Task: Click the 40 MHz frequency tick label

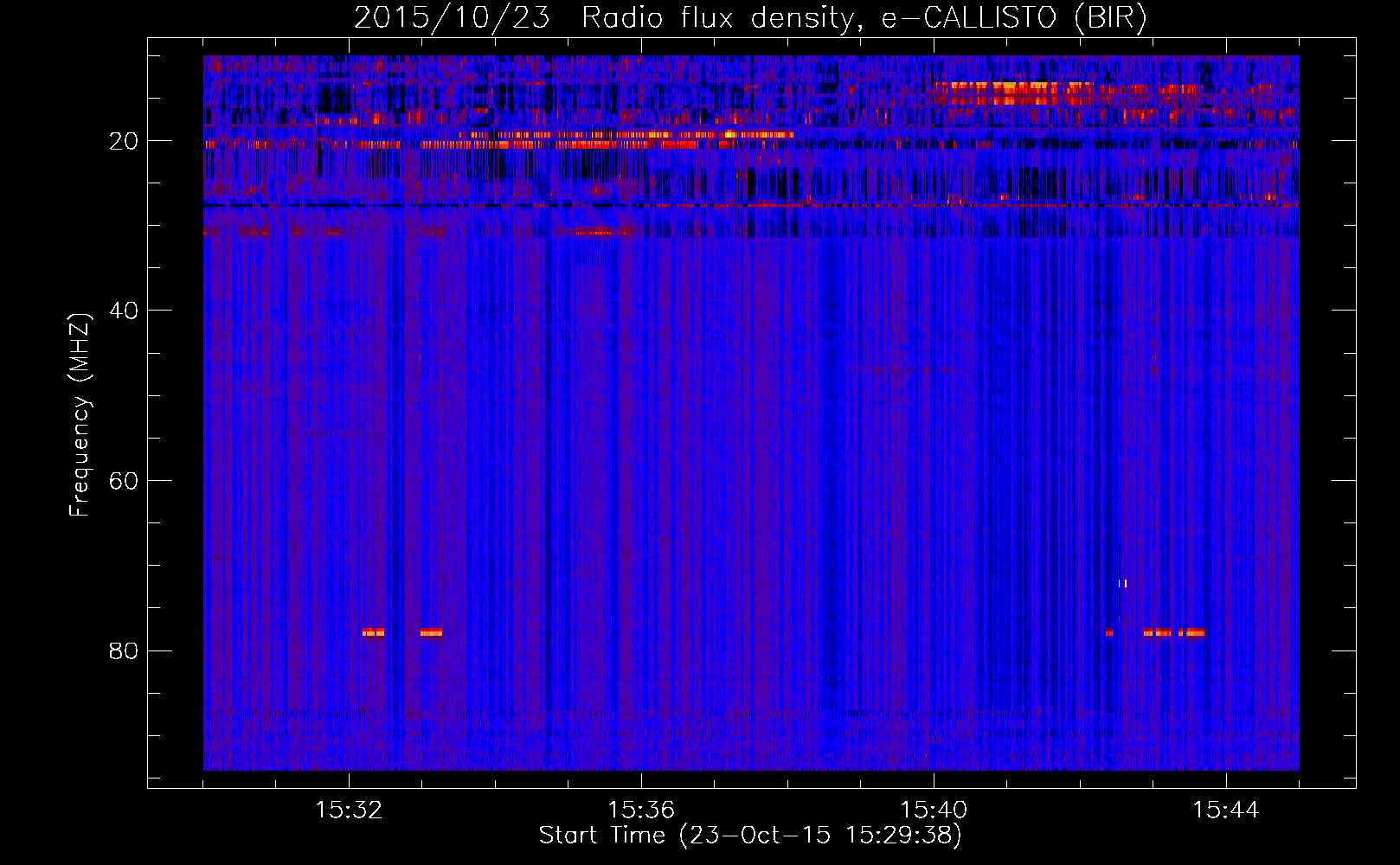Action: 125,311
